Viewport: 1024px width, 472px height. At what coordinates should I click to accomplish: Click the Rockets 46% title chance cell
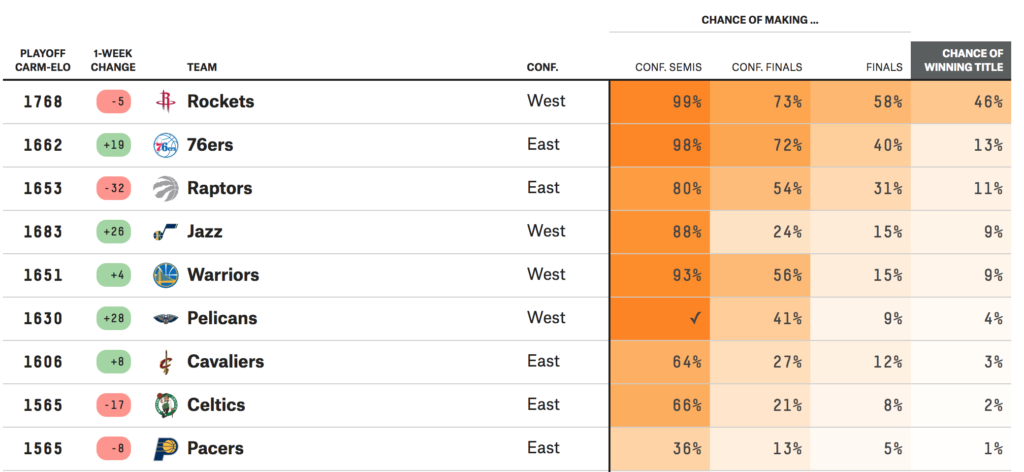tap(961, 101)
